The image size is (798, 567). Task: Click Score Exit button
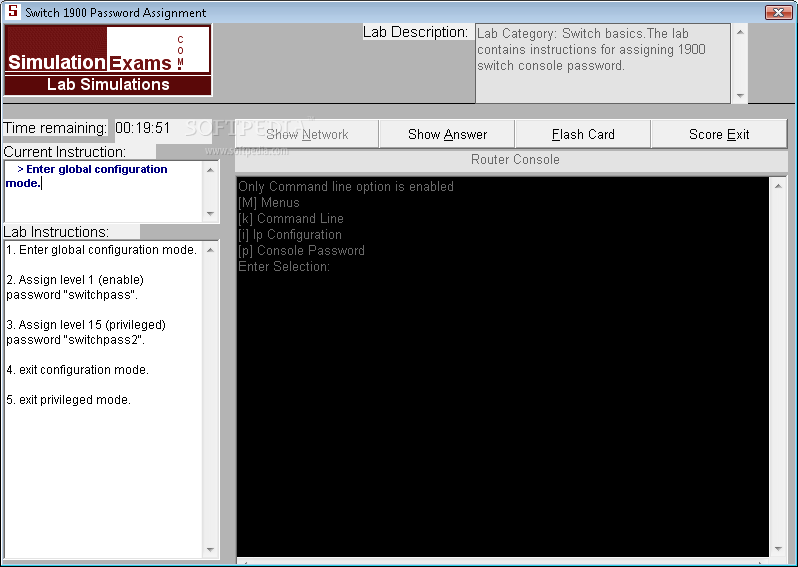click(719, 134)
